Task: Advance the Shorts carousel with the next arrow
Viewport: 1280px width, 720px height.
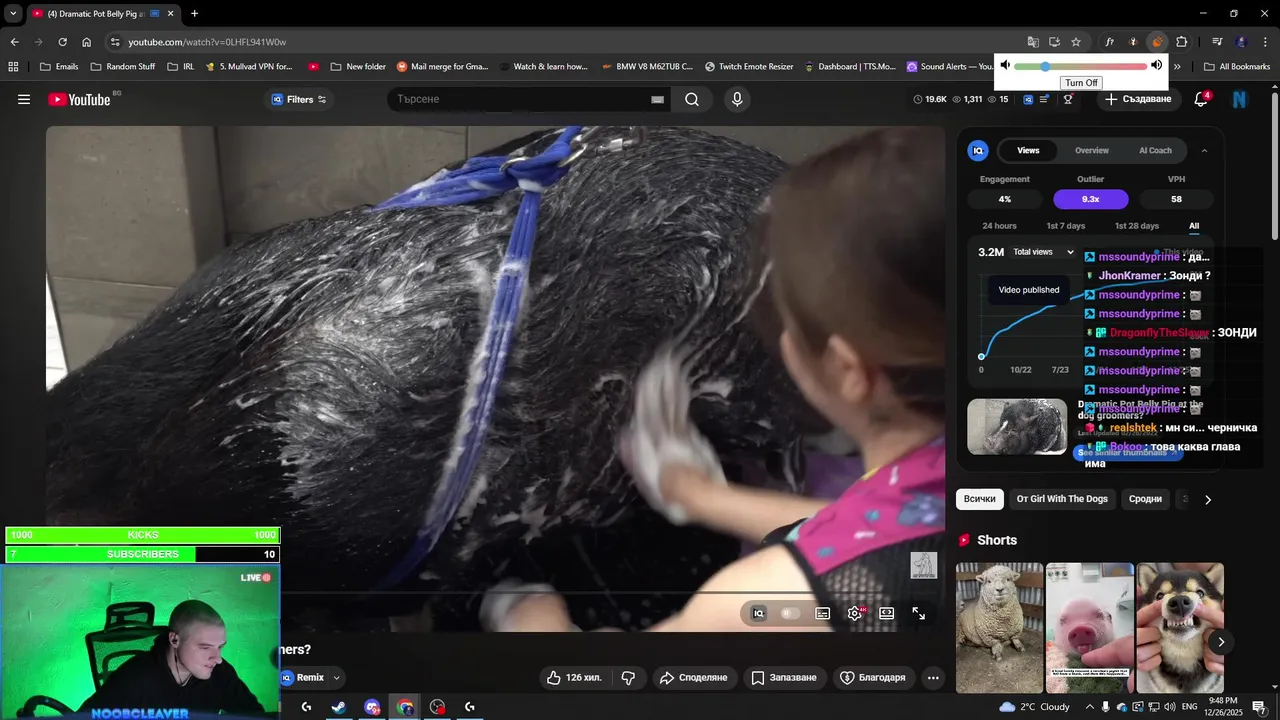Action: [1220, 642]
